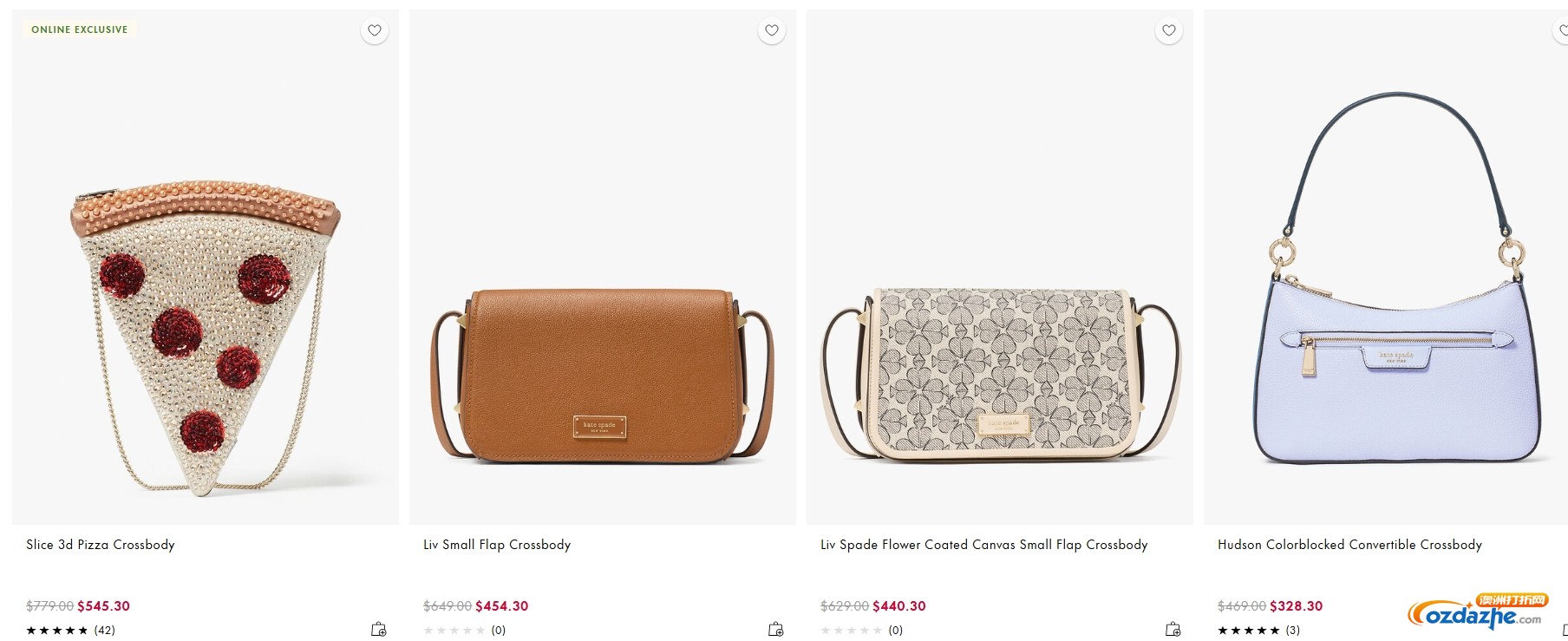Click Liv Spade Flower Coated Canvas title
This screenshot has width=1568, height=641.
[x=983, y=545]
